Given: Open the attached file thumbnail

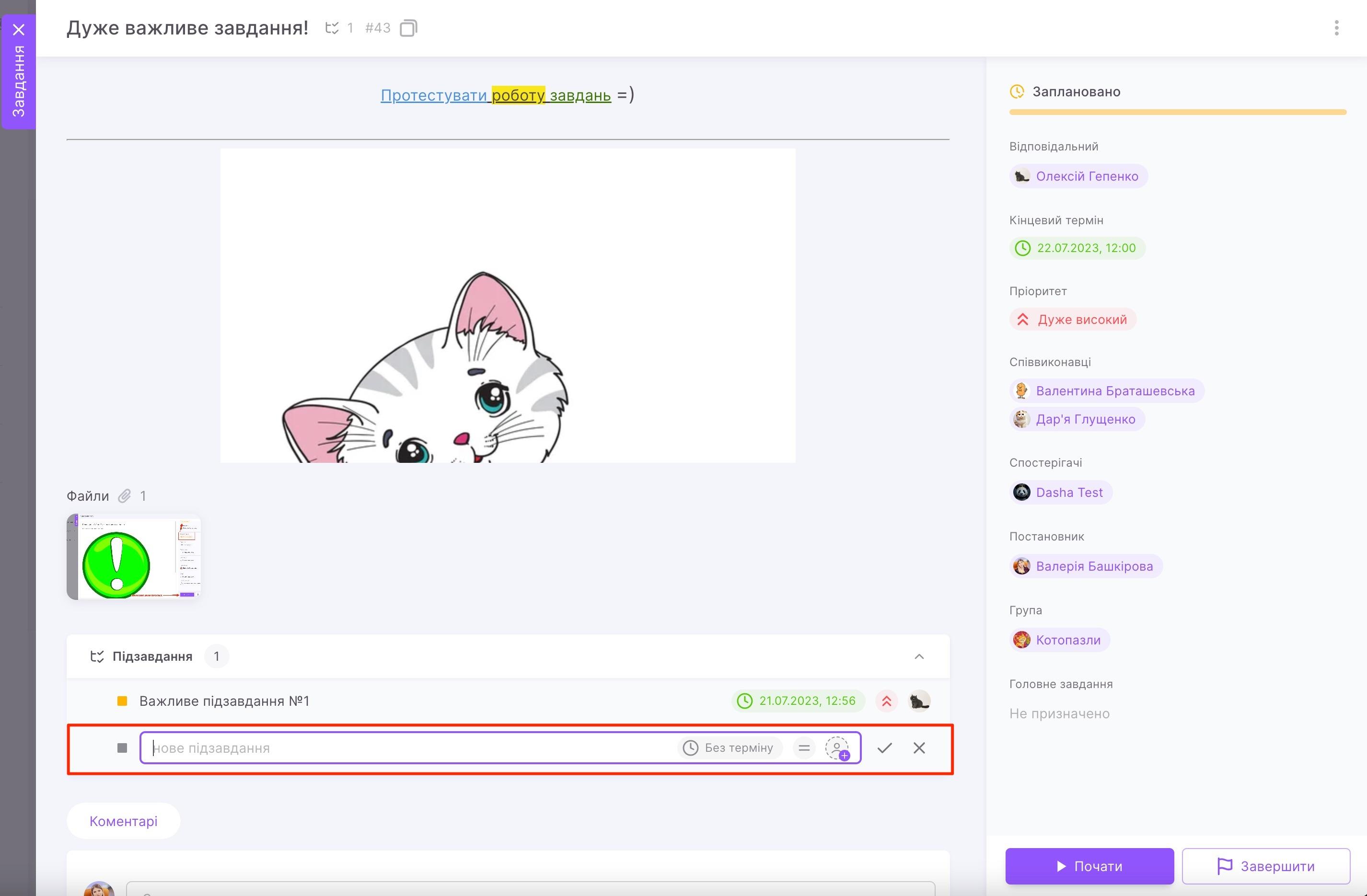Looking at the screenshot, I should pos(133,557).
